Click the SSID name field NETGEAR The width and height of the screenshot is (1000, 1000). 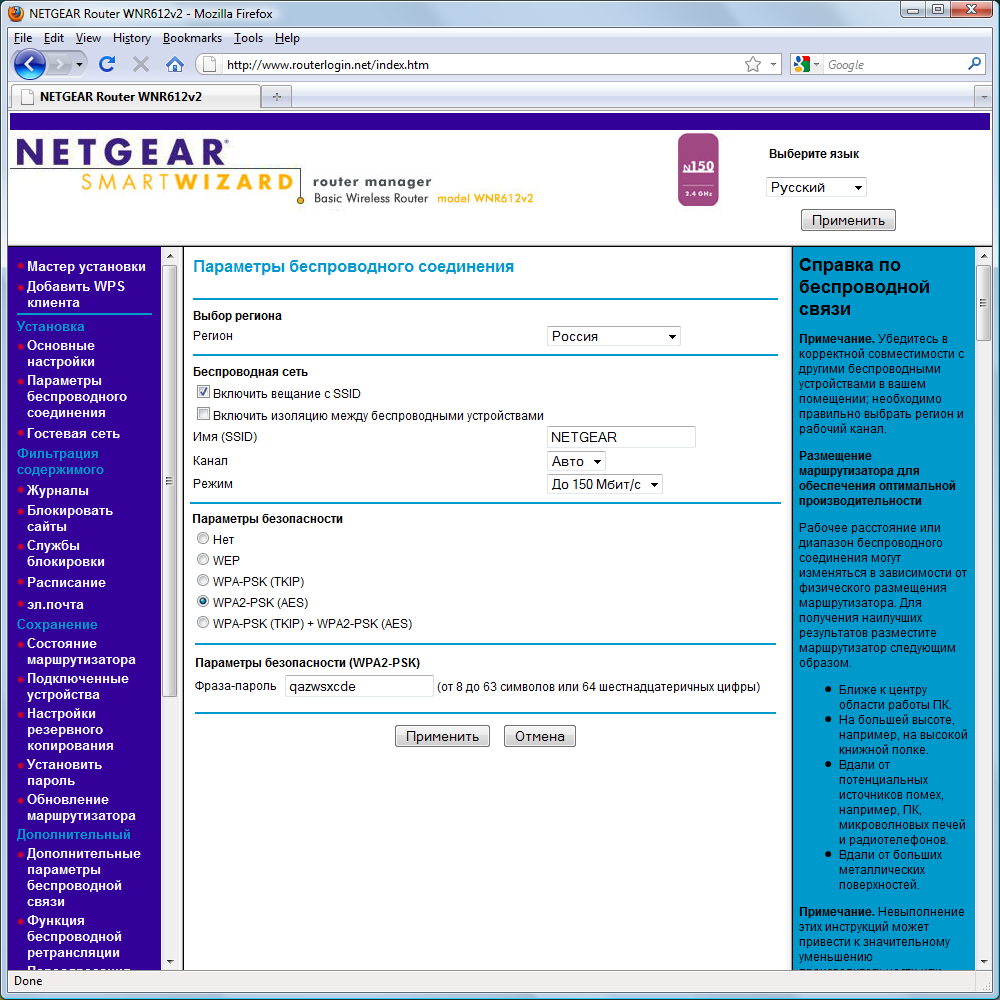click(x=621, y=437)
